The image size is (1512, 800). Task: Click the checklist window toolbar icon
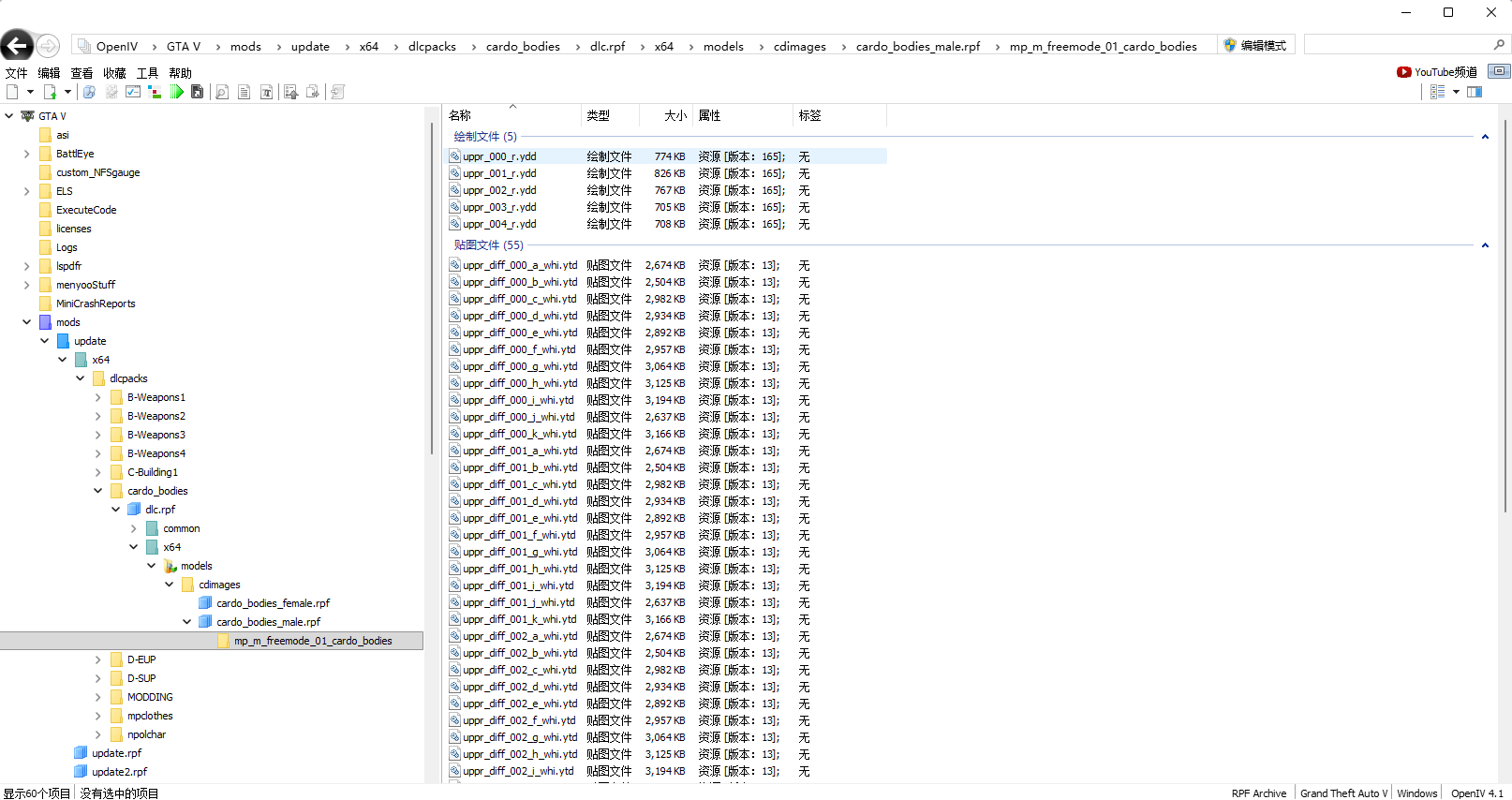(x=133, y=92)
